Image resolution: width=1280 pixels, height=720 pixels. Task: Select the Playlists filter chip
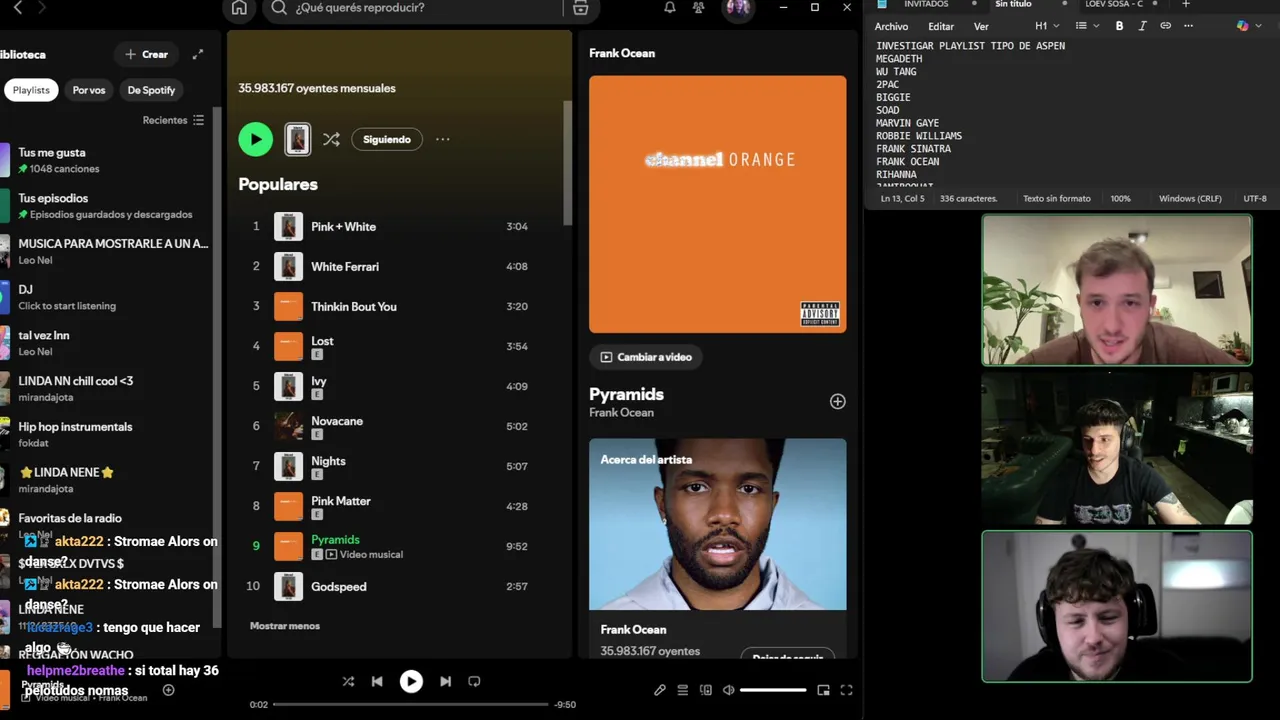tap(31, 90)
